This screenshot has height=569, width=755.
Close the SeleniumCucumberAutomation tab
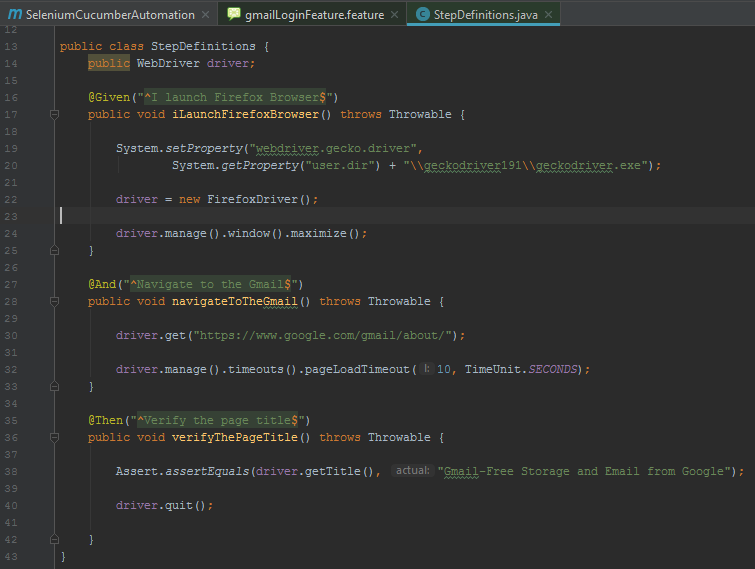206,15
